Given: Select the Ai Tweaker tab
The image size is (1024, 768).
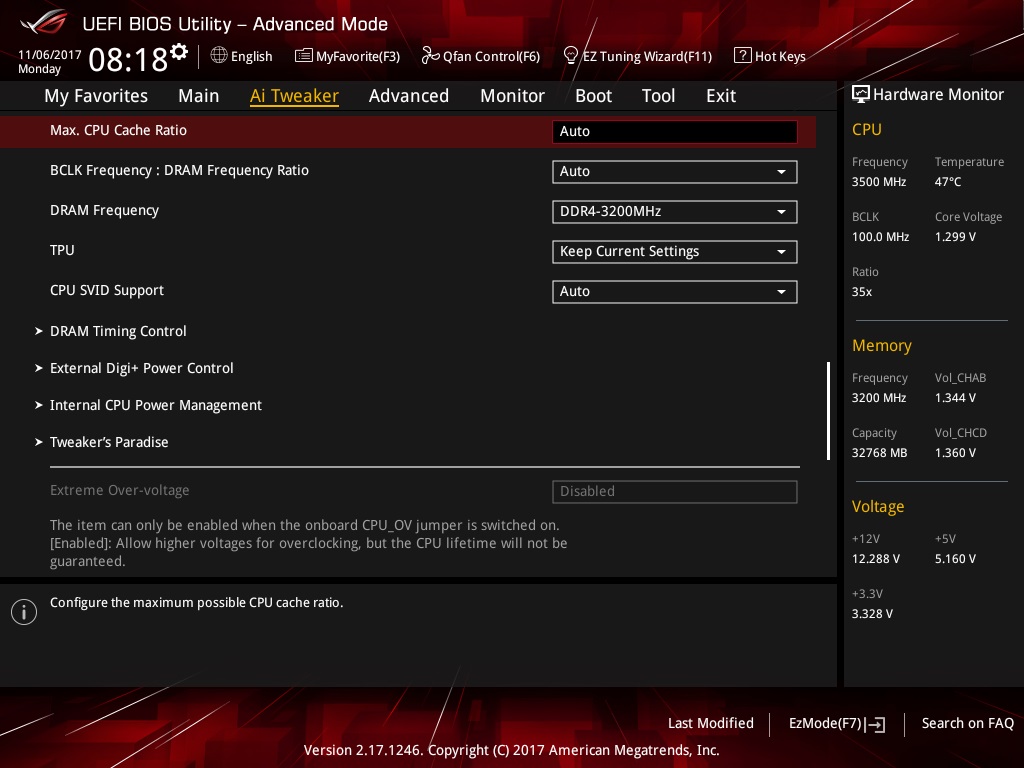Looking at the screenshot, I should click(294, 96).
